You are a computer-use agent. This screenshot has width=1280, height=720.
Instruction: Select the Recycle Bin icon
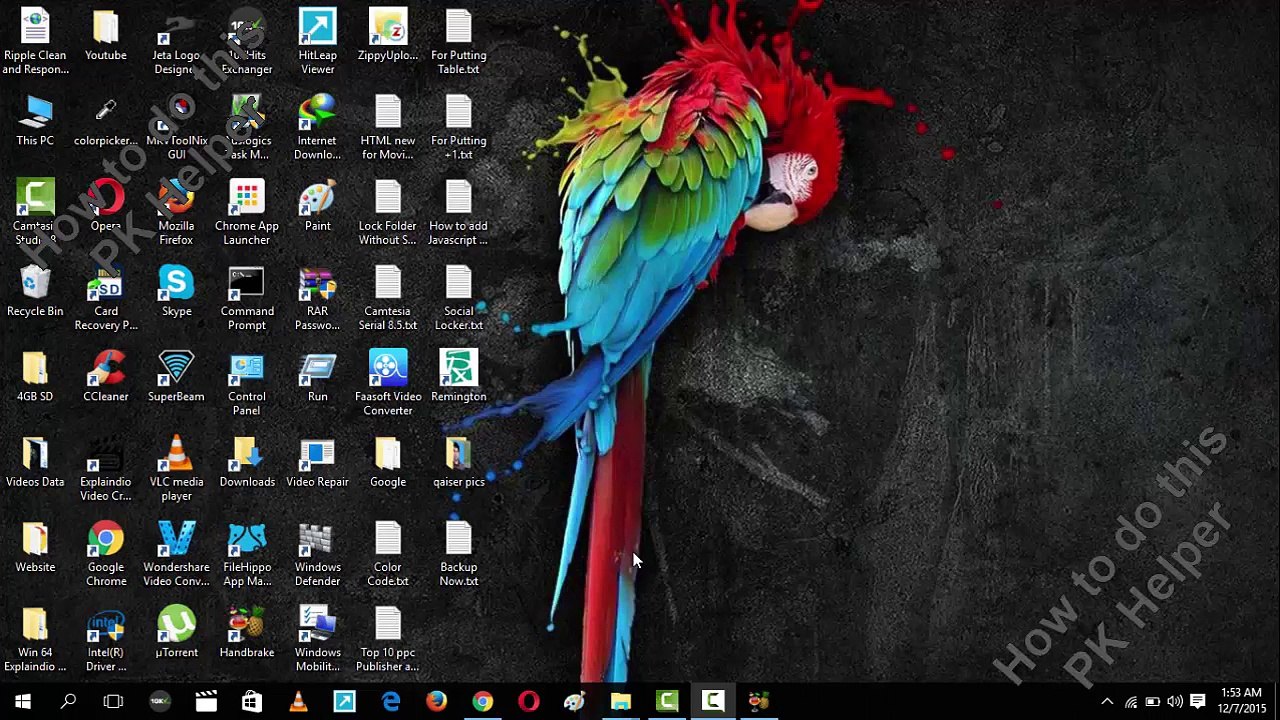(x=35, y=291)
